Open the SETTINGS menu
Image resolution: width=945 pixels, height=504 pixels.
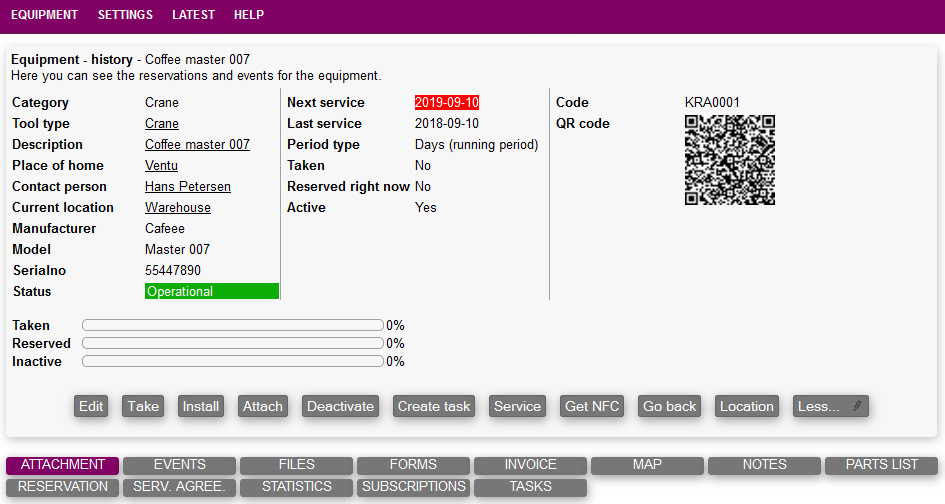coord(125,15)
